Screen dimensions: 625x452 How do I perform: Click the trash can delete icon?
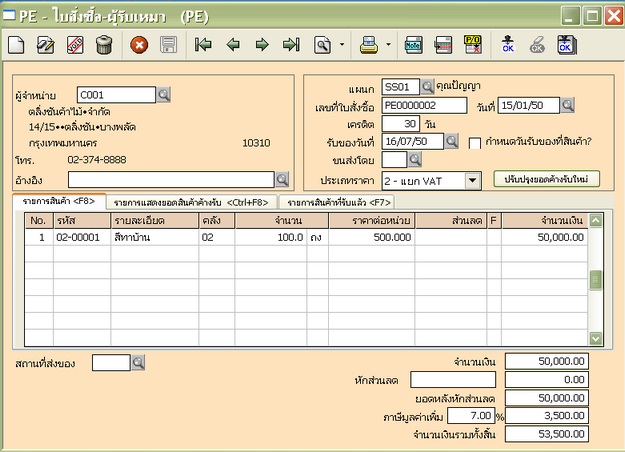point(103,45)
